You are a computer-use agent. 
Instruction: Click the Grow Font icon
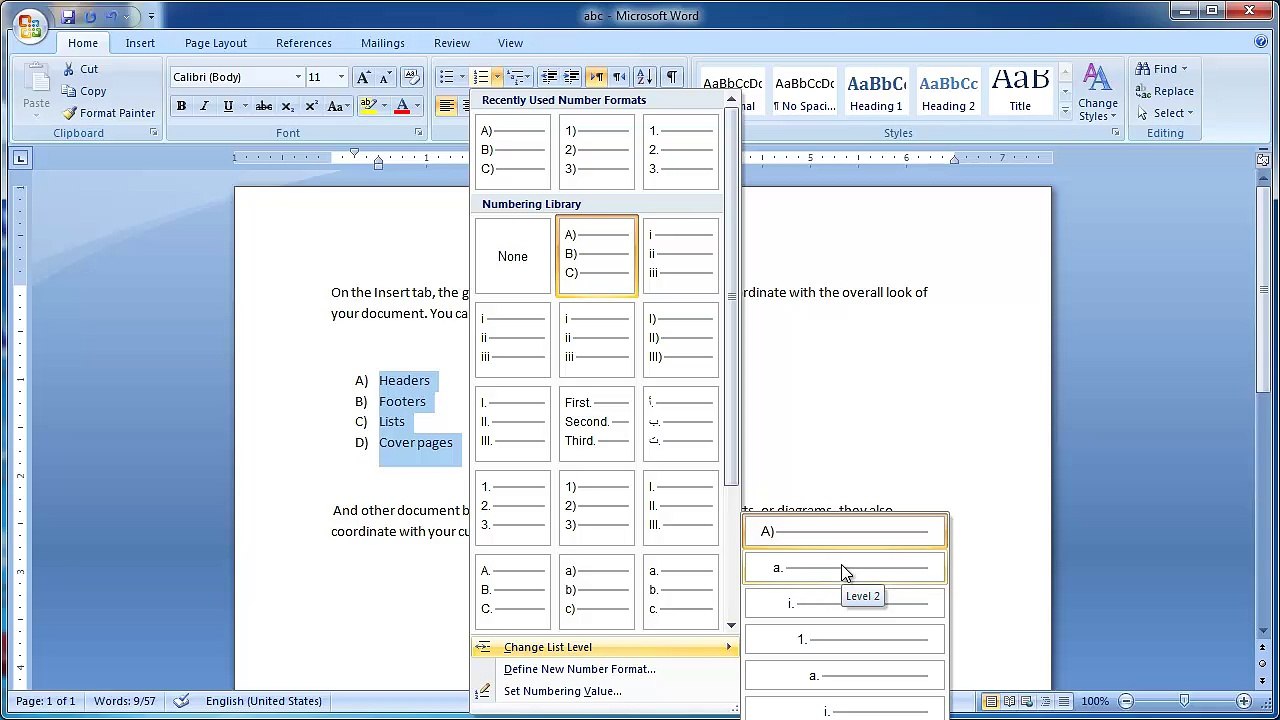click(x=363, y=77)
